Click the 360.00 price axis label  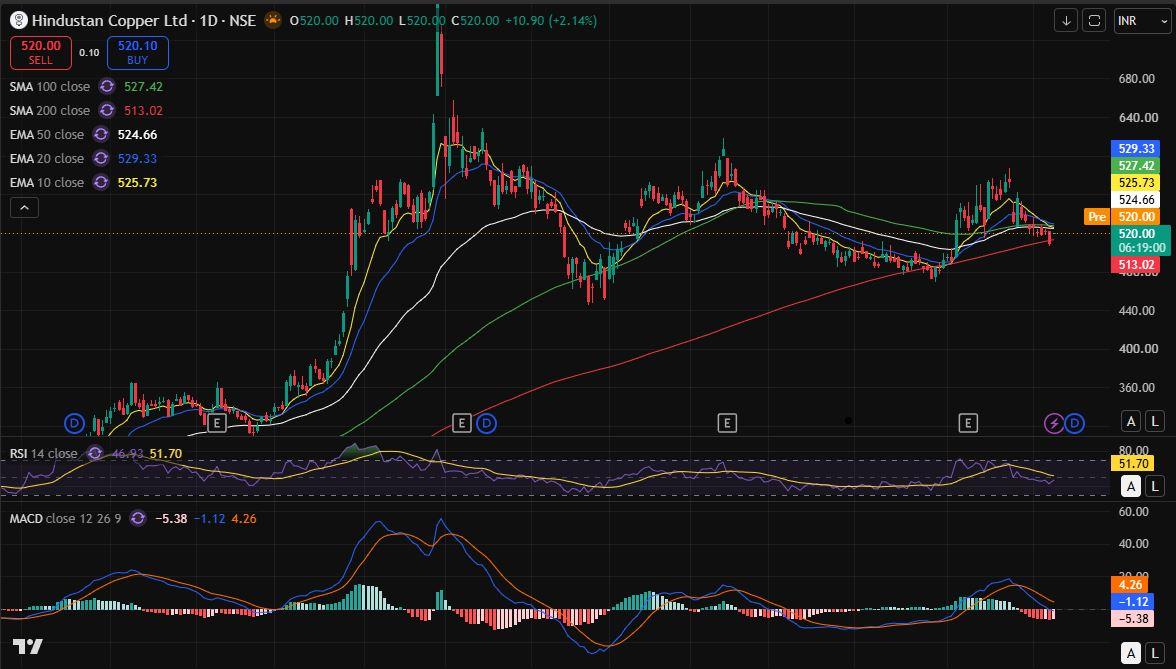coord(1136,388)
